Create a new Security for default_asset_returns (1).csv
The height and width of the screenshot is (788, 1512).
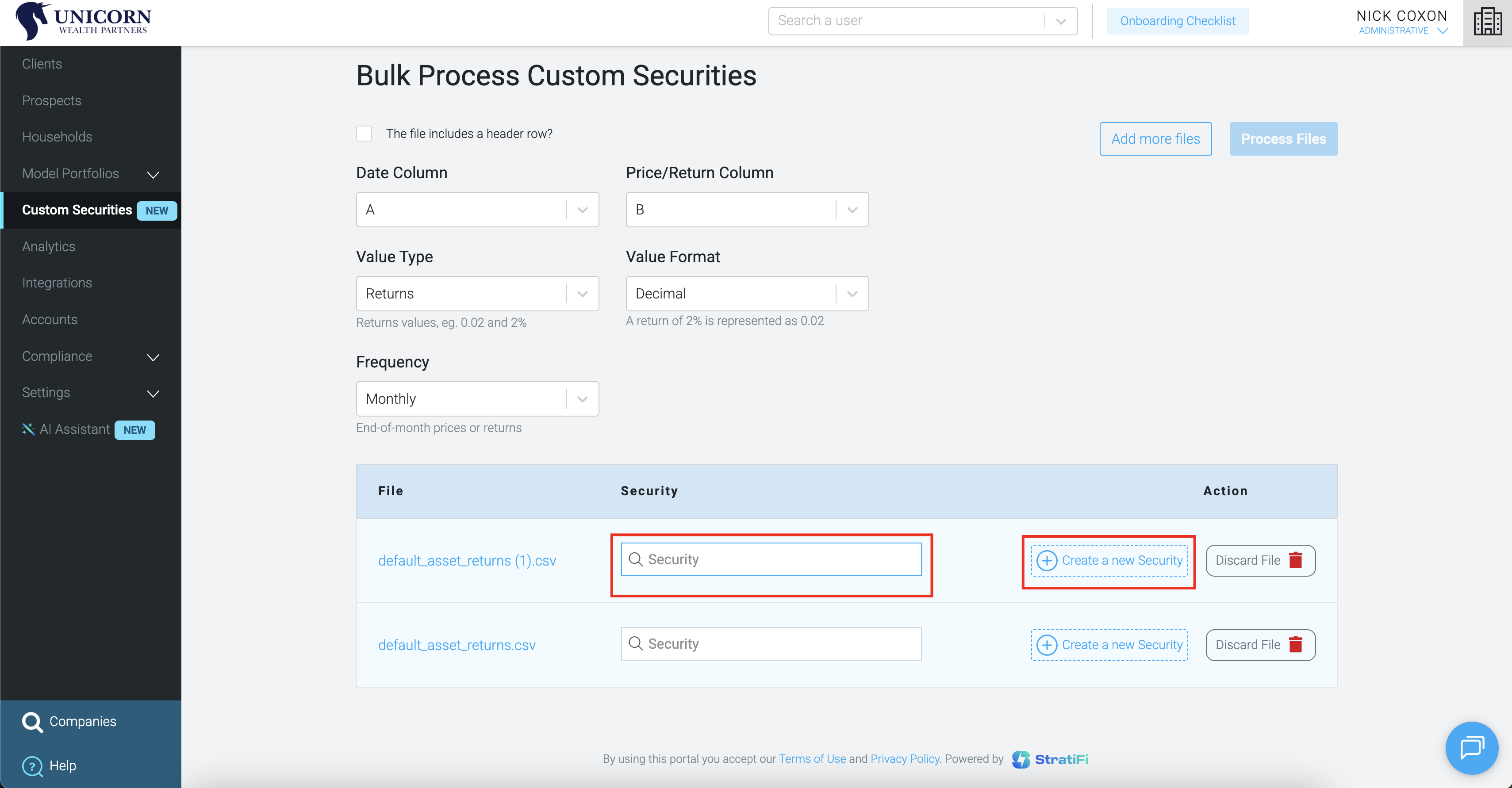[1109, 560]
